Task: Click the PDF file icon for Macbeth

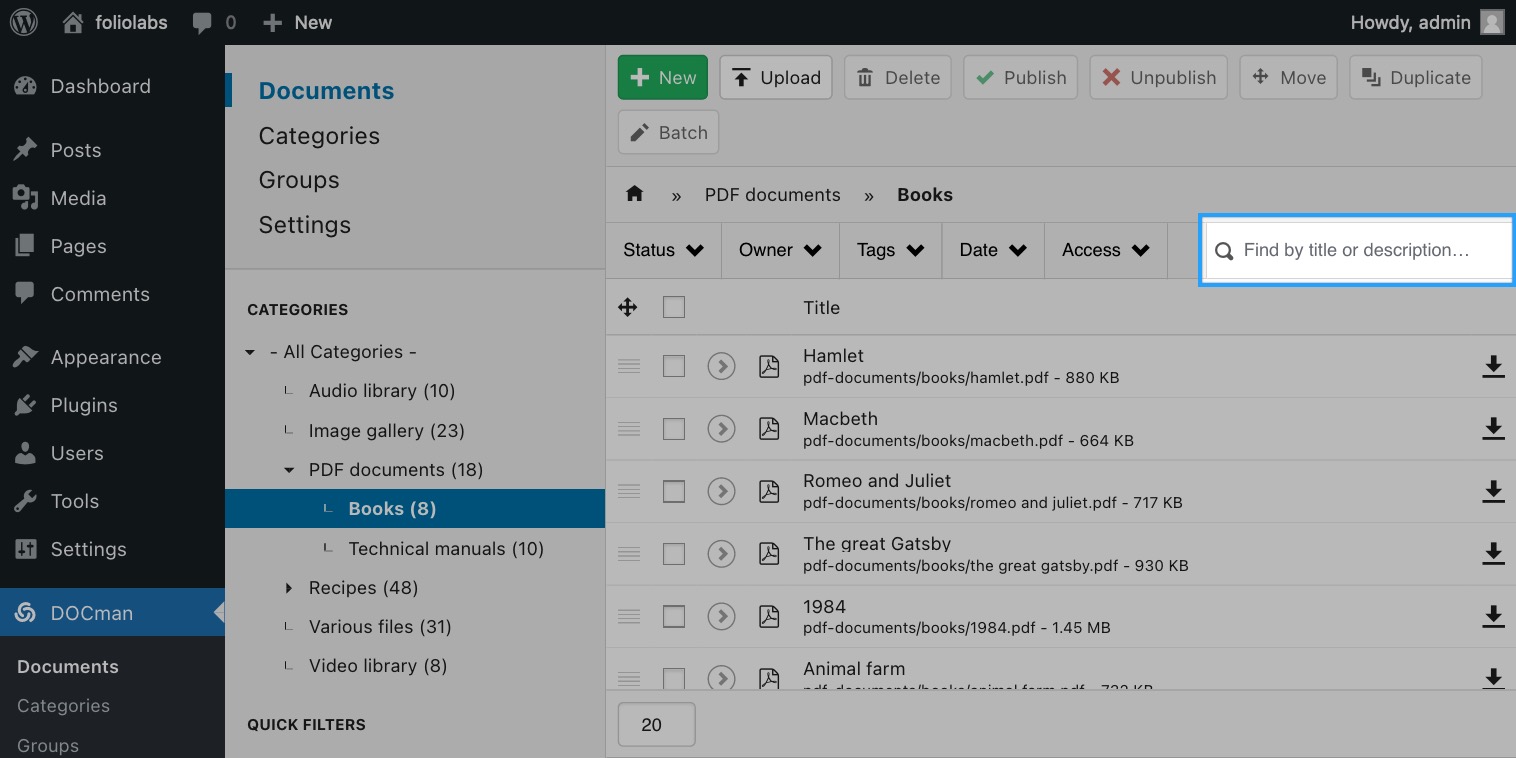Action: tap(769, 428)
